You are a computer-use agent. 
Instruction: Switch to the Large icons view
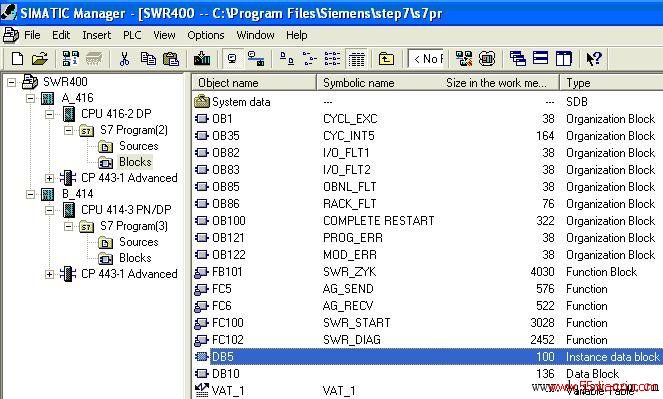pos(287,59)
